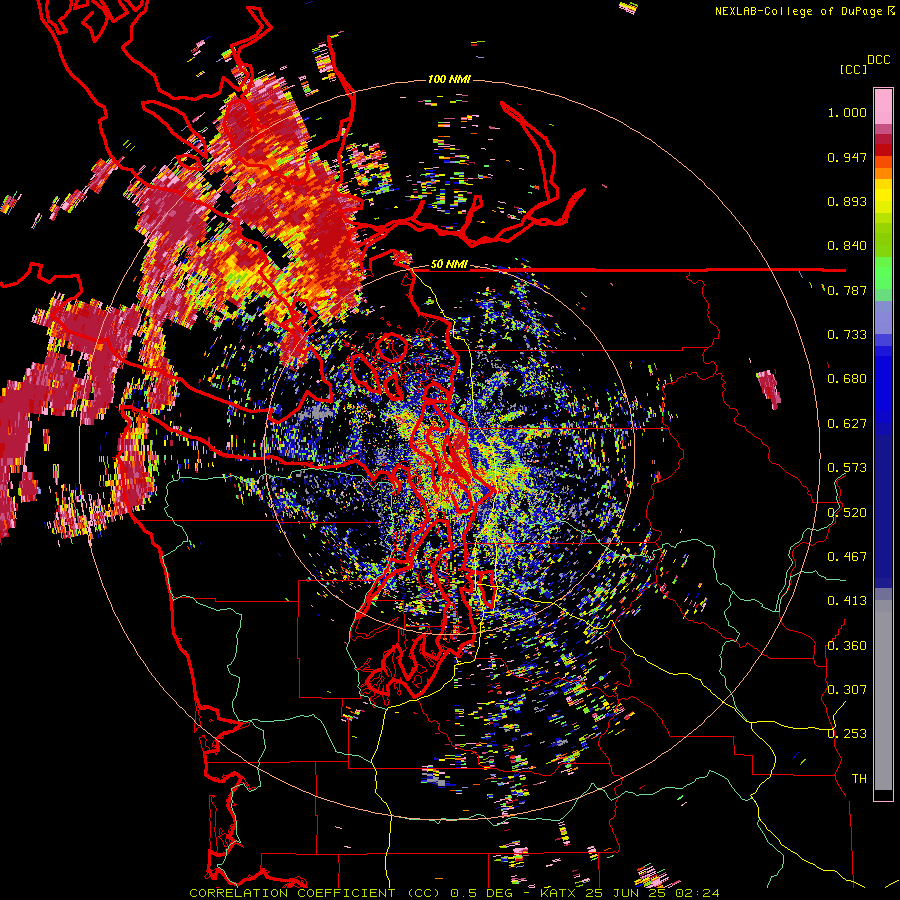
Task: Select the 0.680 legend value
Action: [847, 379]
